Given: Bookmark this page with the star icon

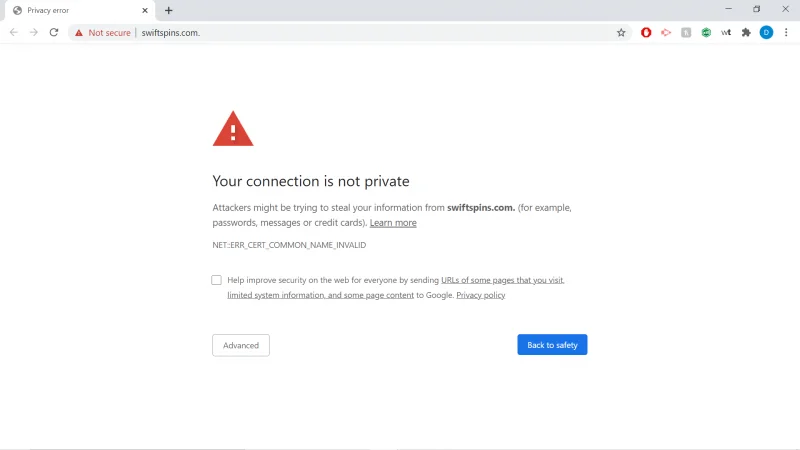Looking at the screenshot, I should click(x=621, y=33).
